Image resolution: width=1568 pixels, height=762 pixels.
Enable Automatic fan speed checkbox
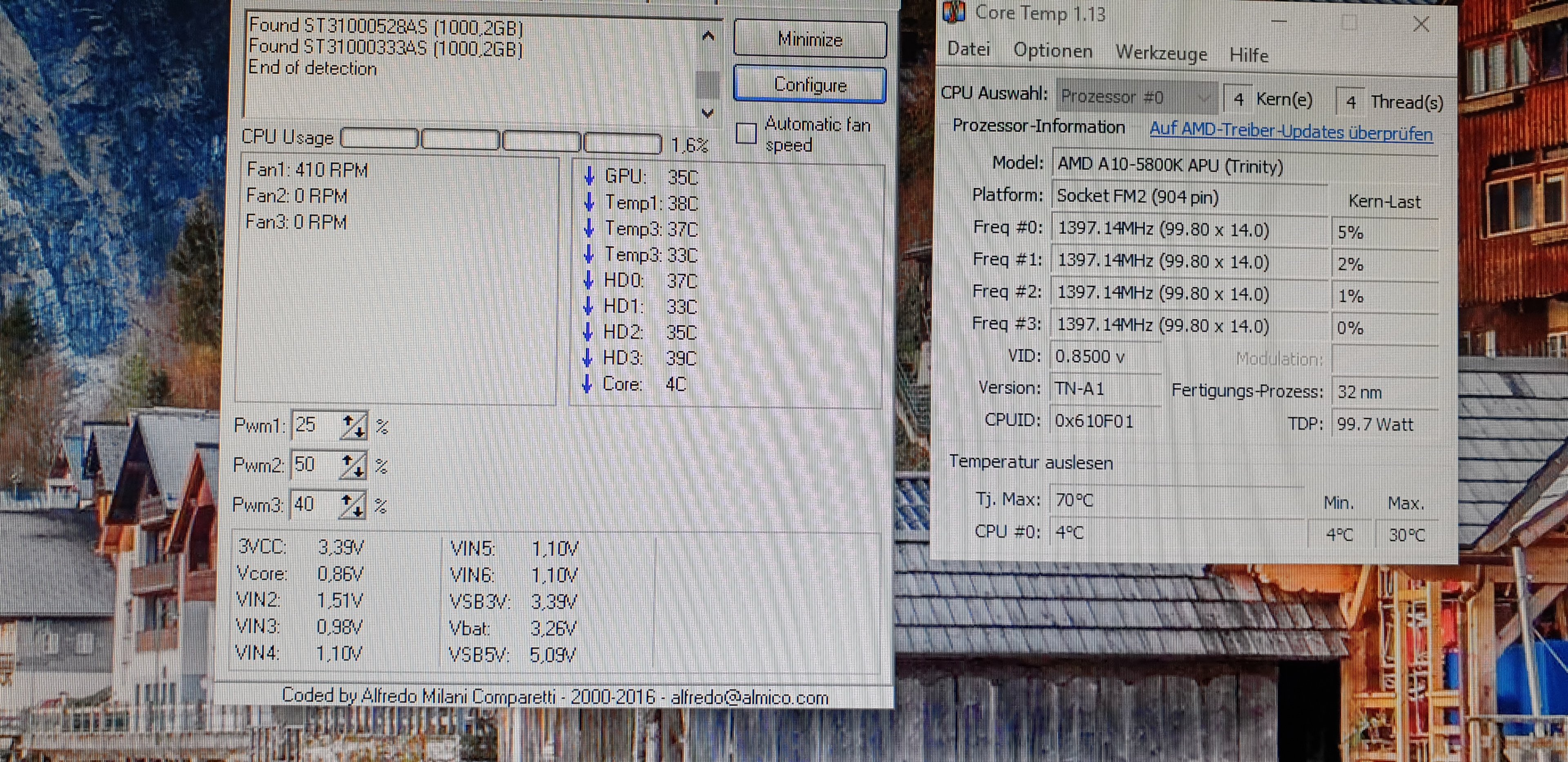(746, 133)
